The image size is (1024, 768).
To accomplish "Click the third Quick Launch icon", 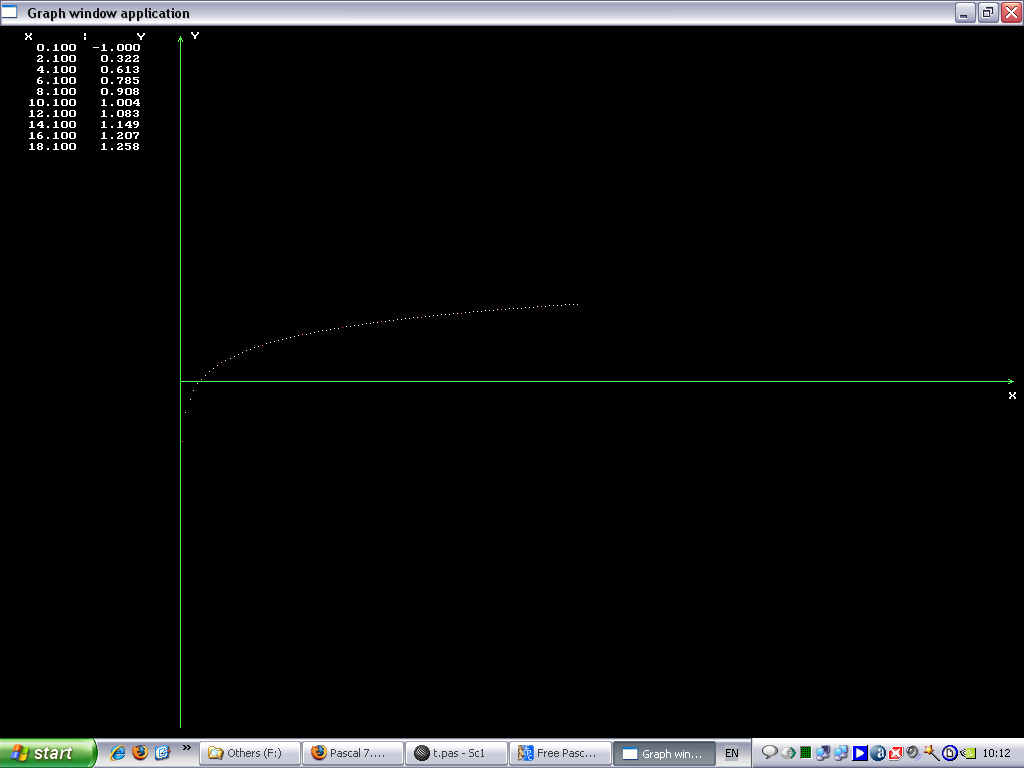I will [x=162, y=753].
